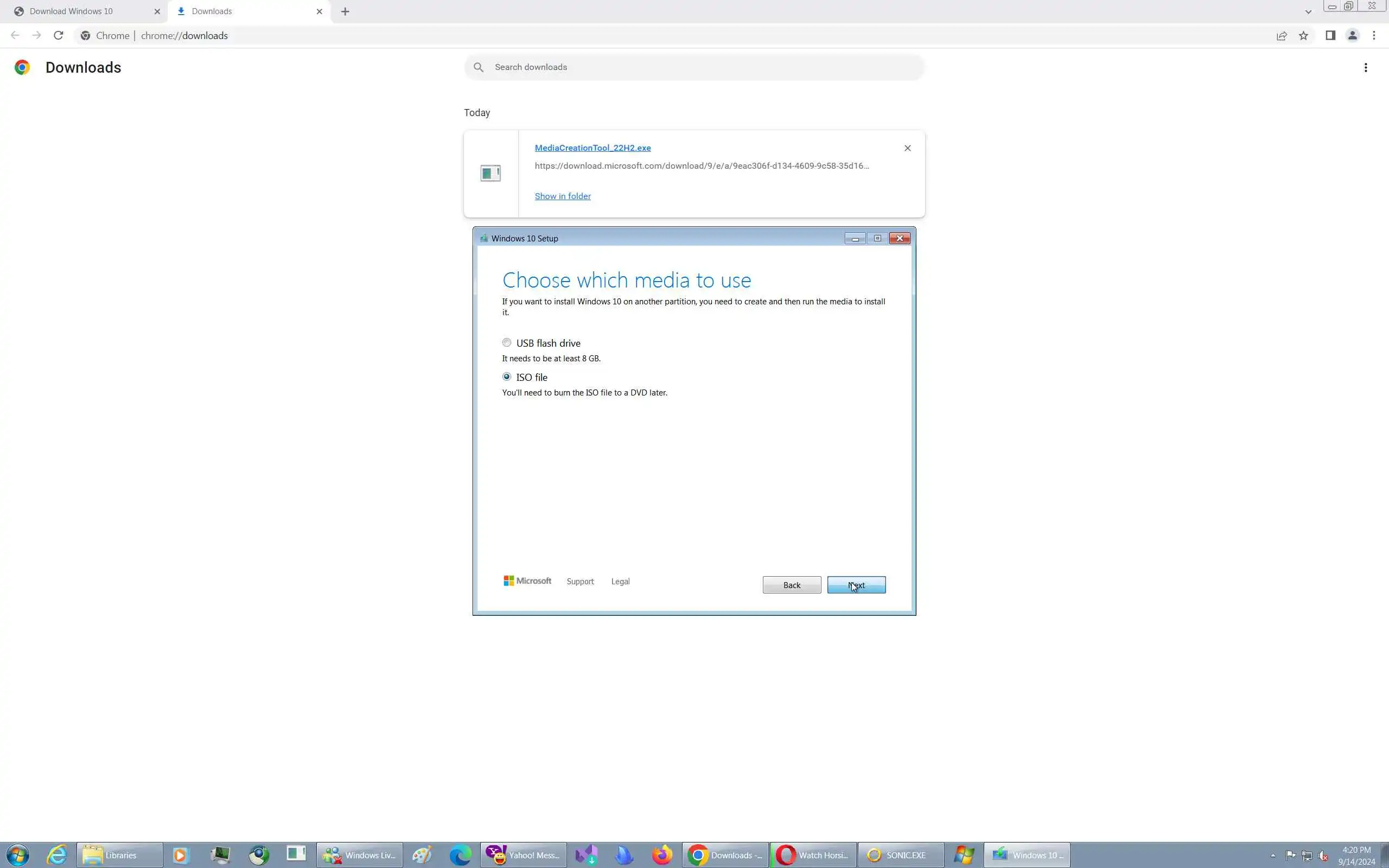The width and height of the screenshot is (1389, 868).
Task: Click Show in folder link
Action: tap(563, 196)
